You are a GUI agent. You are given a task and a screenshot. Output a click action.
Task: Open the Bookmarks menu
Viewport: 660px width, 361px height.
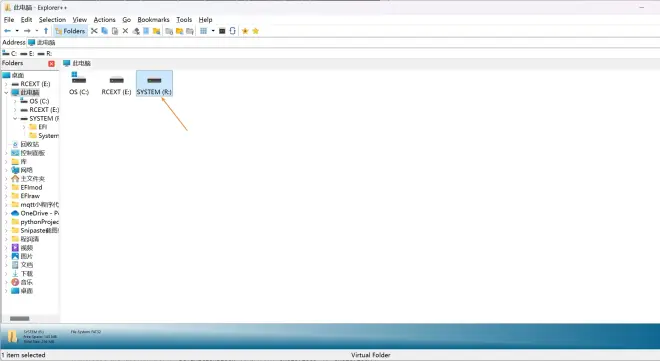(153, 19)
